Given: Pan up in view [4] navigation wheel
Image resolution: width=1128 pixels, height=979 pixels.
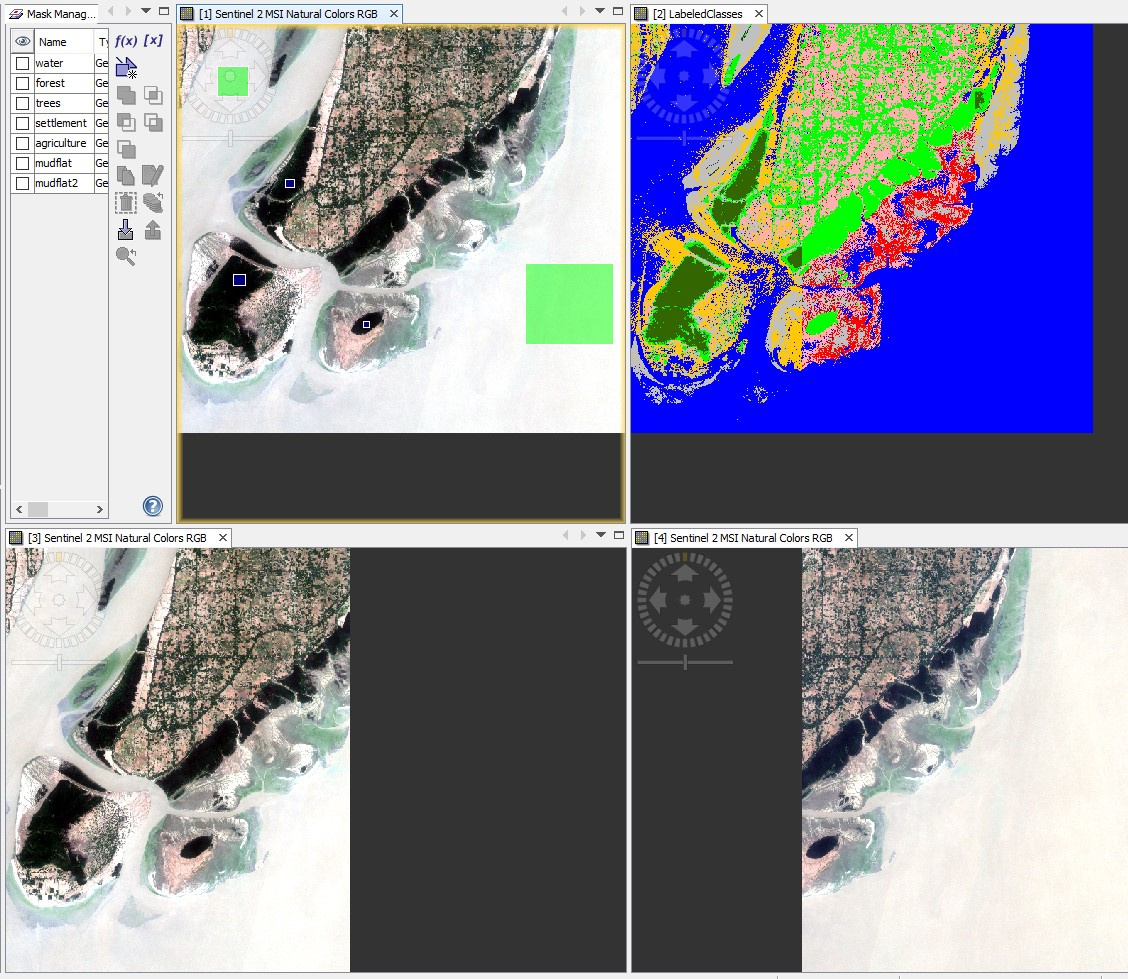Looking at the screenshot, I should click(685, 573).
